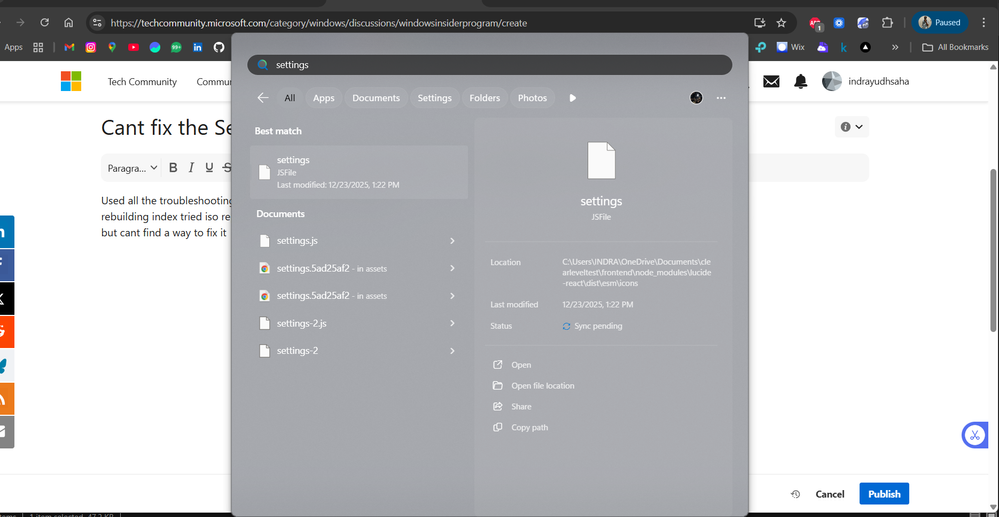Select the Photos filter tab
The height and width of the screenshot is (517, 999).
point(533,98)
